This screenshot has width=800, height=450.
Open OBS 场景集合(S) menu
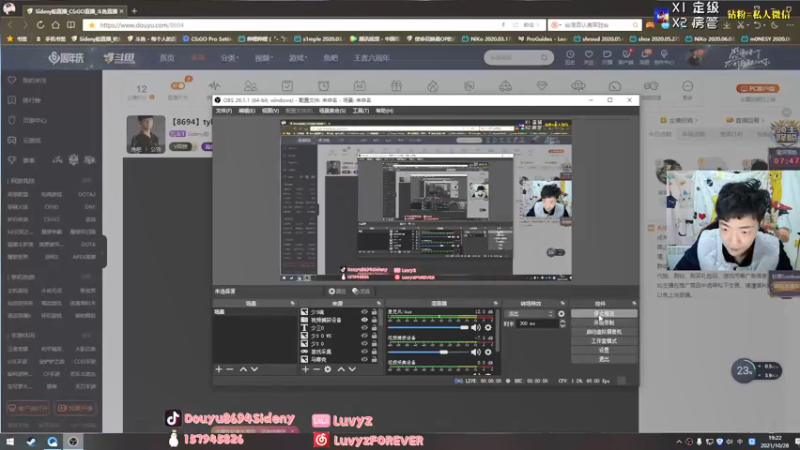click(x=332, y=111)
